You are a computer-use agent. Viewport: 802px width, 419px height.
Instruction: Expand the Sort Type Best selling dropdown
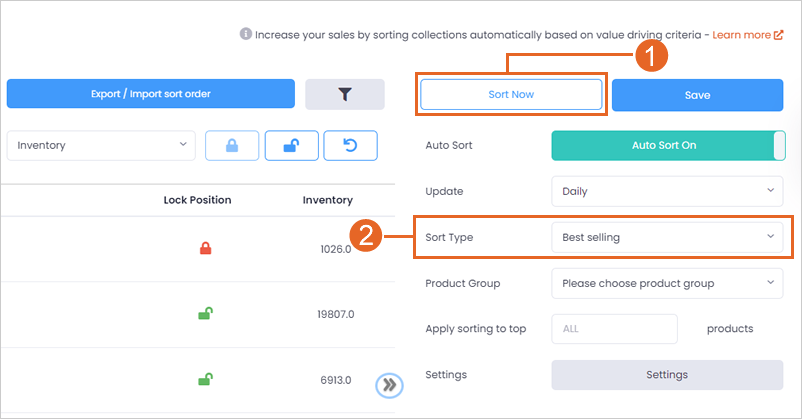(x=667, y=237)
